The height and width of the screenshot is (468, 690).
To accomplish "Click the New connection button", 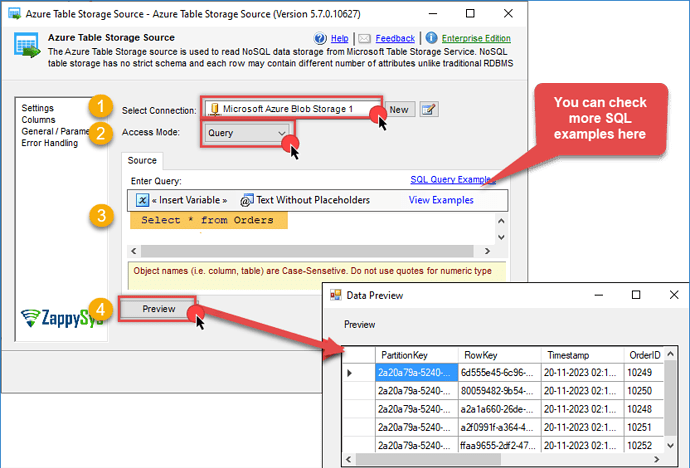I will [399, 110].
